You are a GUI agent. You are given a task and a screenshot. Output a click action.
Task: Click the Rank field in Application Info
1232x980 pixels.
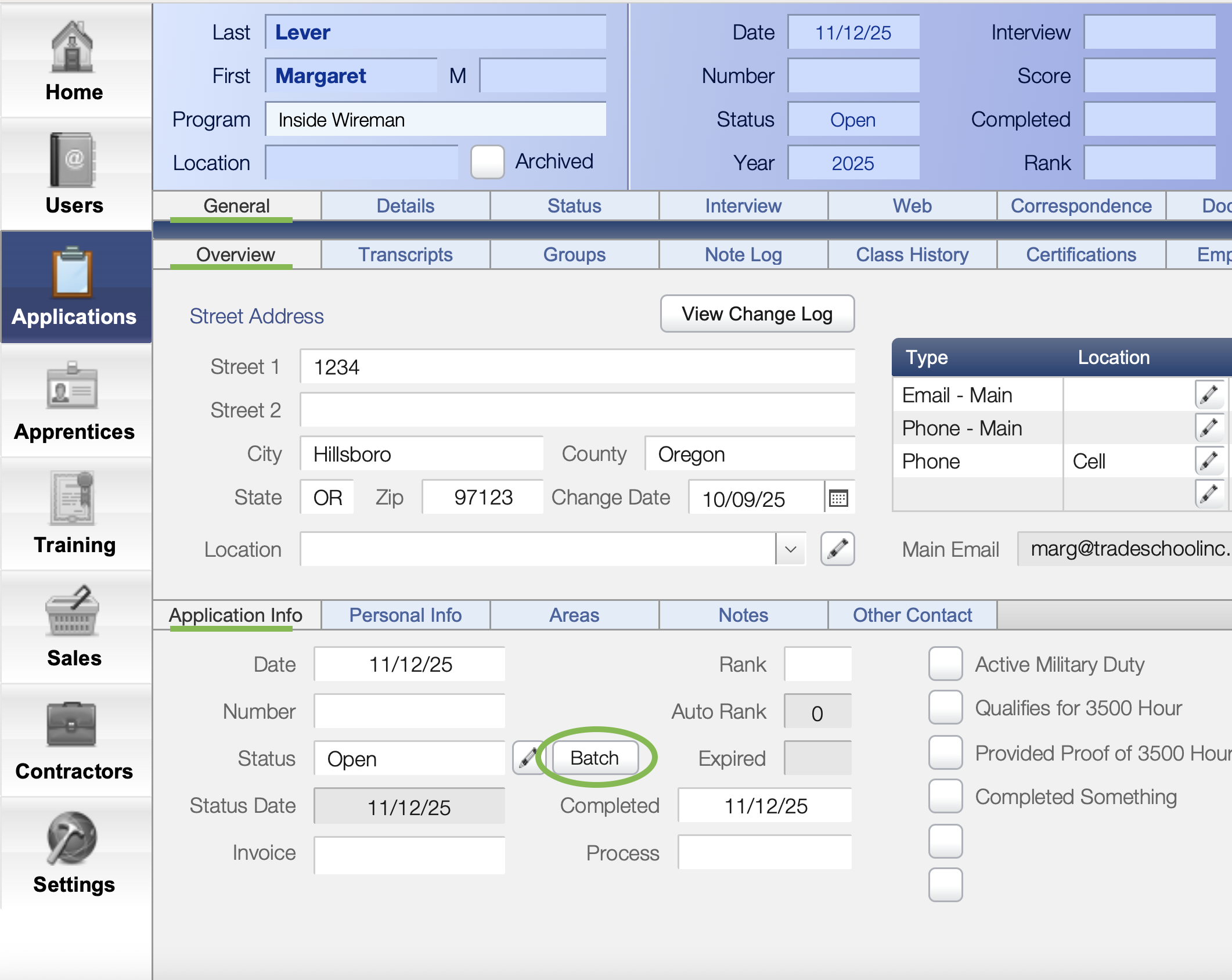click(x=817, y=664)
